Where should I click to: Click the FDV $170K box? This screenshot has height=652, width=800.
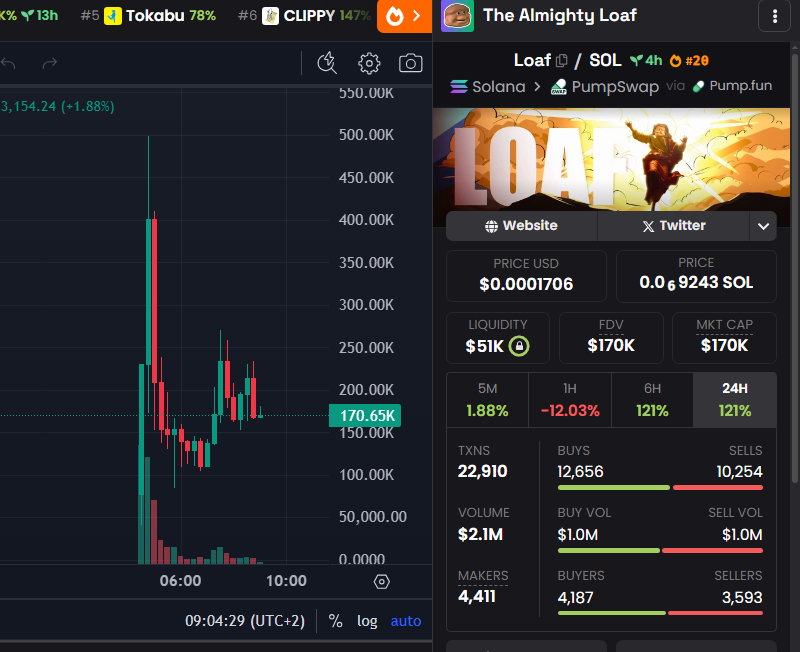tap(611, 338)
